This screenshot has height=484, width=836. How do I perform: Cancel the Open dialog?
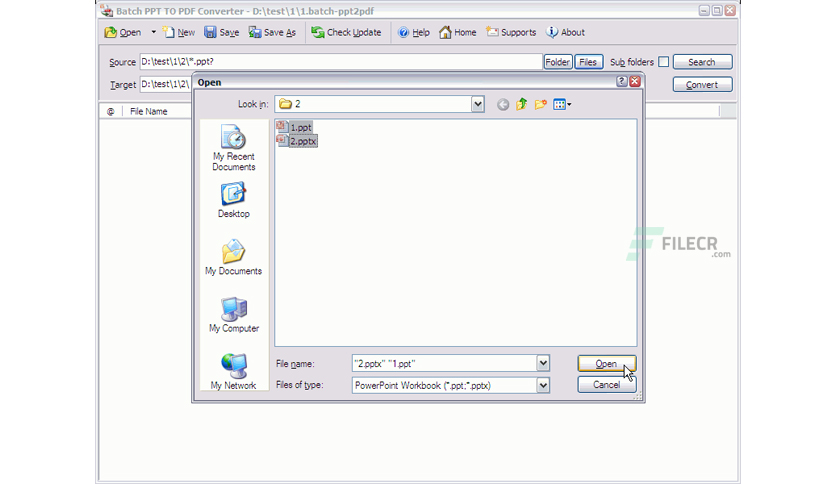point(607,385)
